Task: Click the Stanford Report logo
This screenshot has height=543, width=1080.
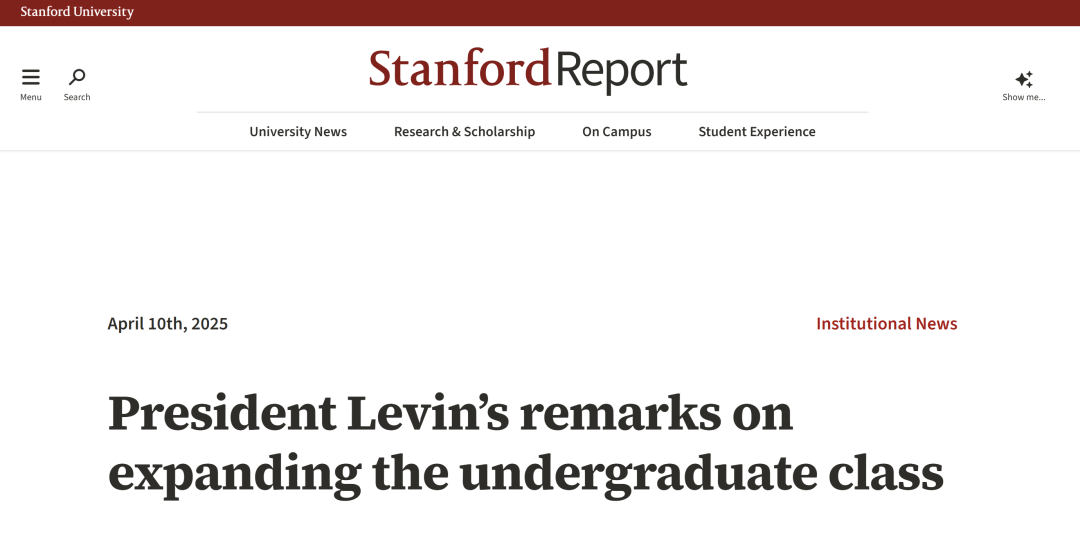Action: [528, 70]
